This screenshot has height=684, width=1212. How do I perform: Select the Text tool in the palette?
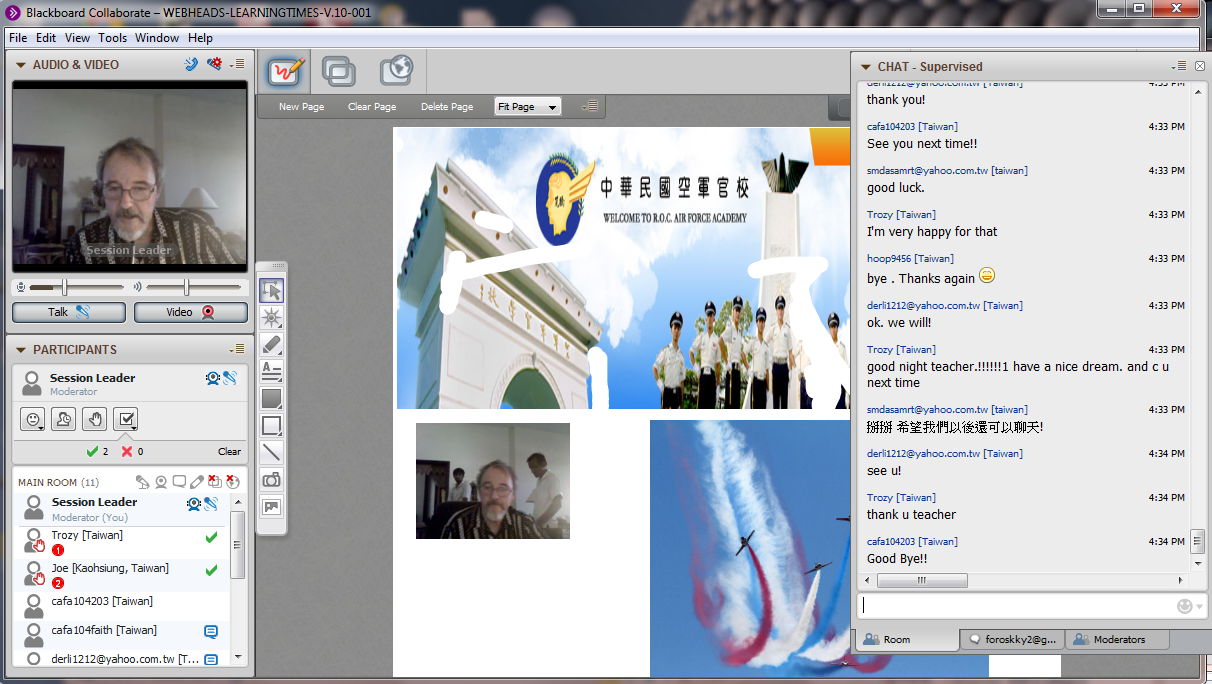point(271,372)
